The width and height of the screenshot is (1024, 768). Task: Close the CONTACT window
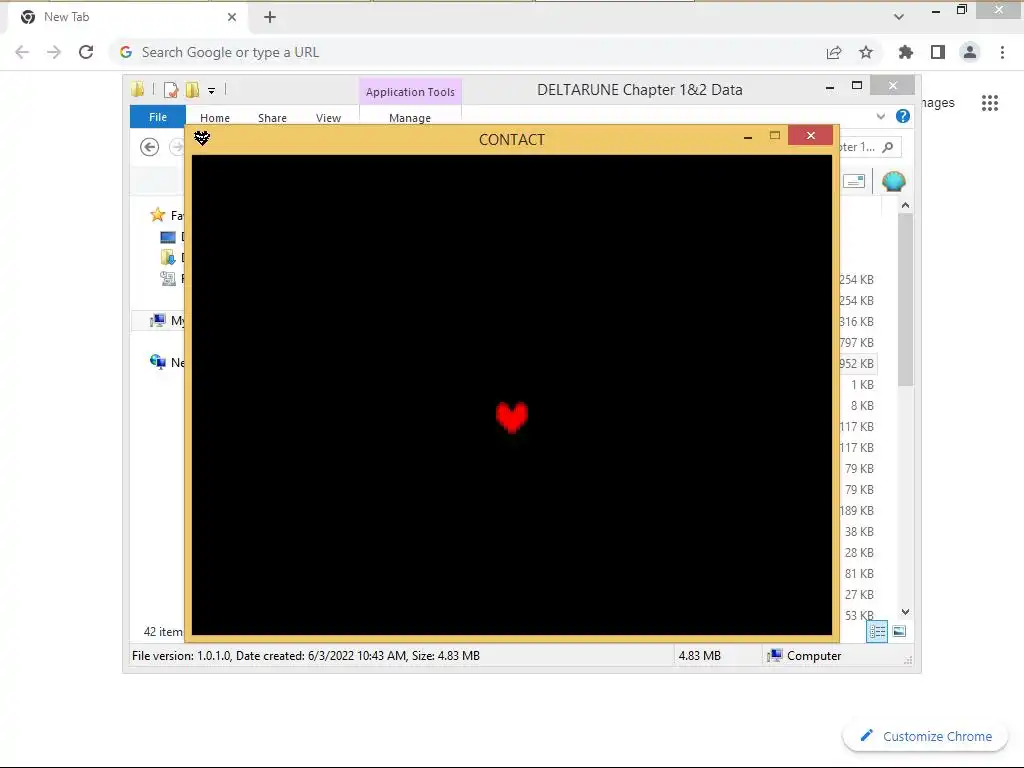click(810, 135)
